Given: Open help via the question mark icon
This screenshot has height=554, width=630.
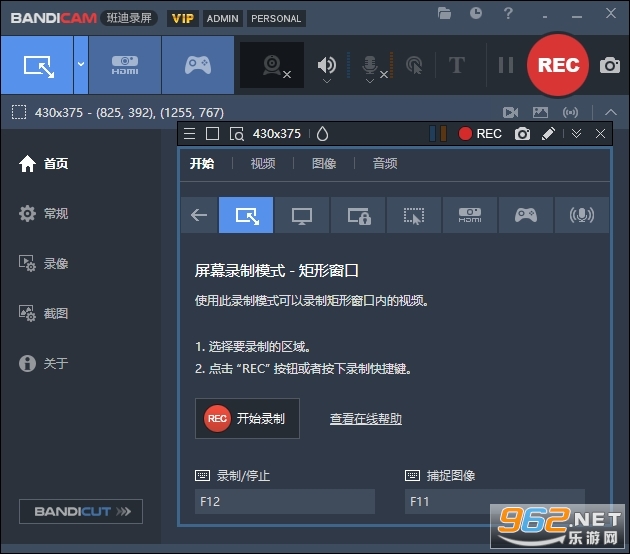Looking at the screenshot, I should (x=508, y=13).
